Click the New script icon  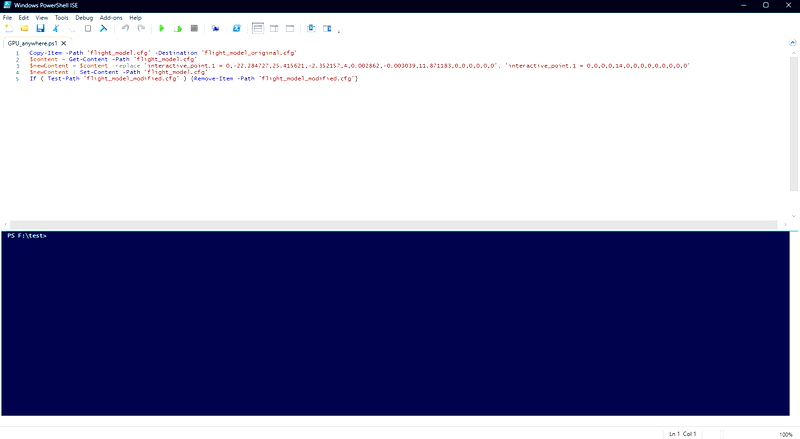click(8, 29)
